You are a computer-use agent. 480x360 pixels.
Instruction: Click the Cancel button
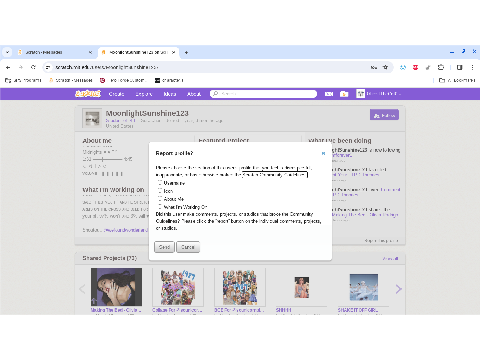188,247
